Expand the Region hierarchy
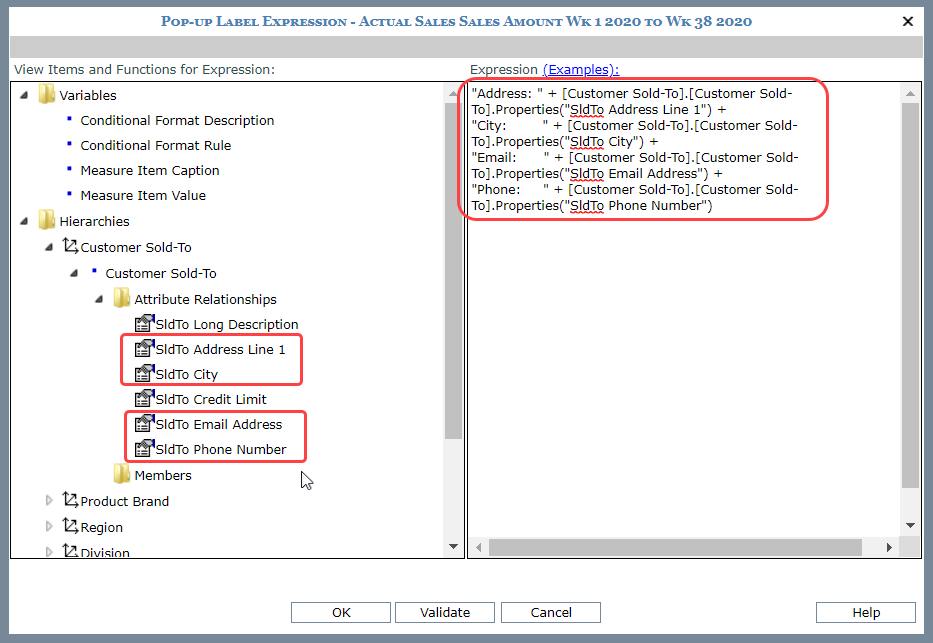Image resolution: width=933 pixels, height=643 pixels. pos(50,526)
